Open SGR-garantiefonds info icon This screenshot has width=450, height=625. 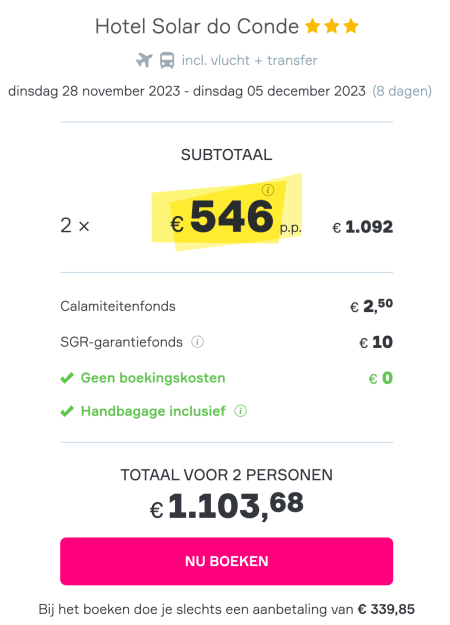(x=197, y=342)
